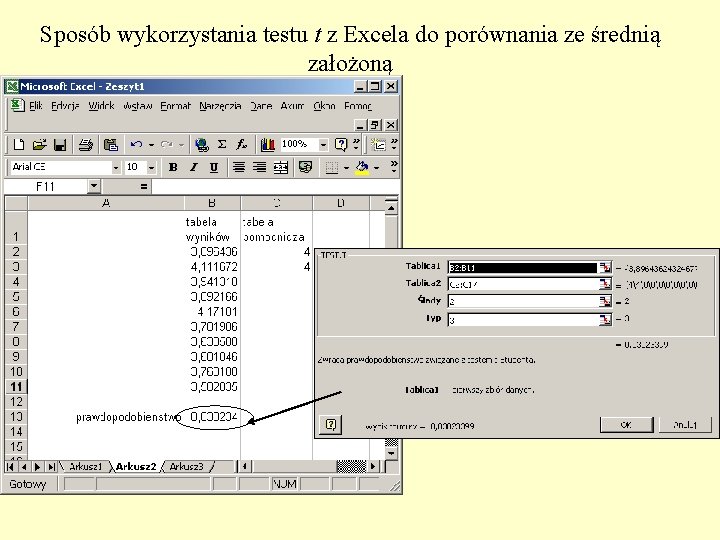Click Merge and Center icon
720x540 pixels.
point(281,167)
